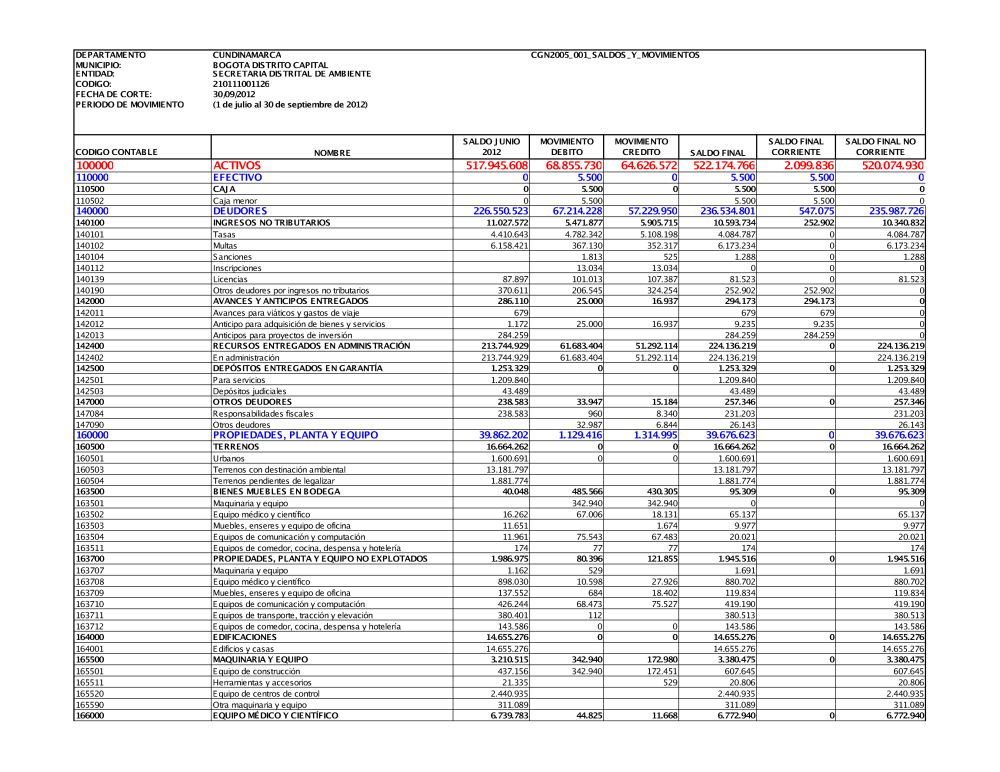Select the blue DEUDORES account name
Image resolution: width=1000 pixels, height=772 pixels.
241,211
